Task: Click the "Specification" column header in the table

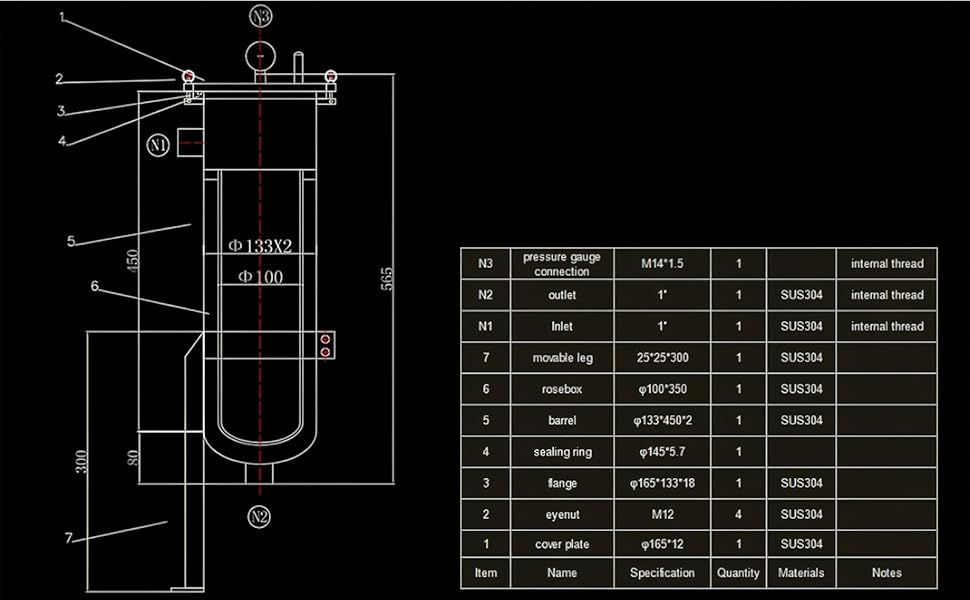Action: (662, 573)
